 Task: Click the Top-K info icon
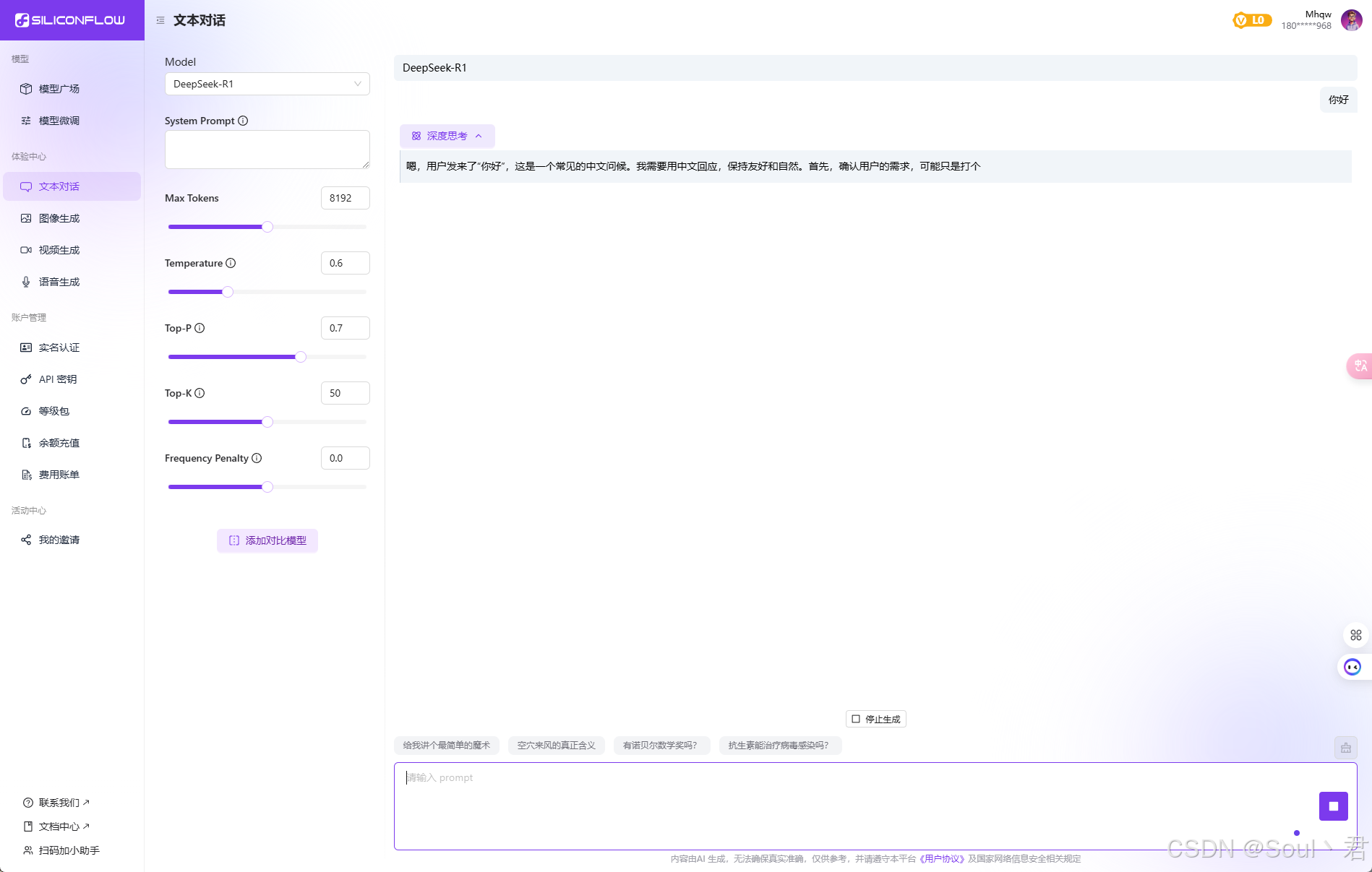pyautogui.click(x=200, y=393)
